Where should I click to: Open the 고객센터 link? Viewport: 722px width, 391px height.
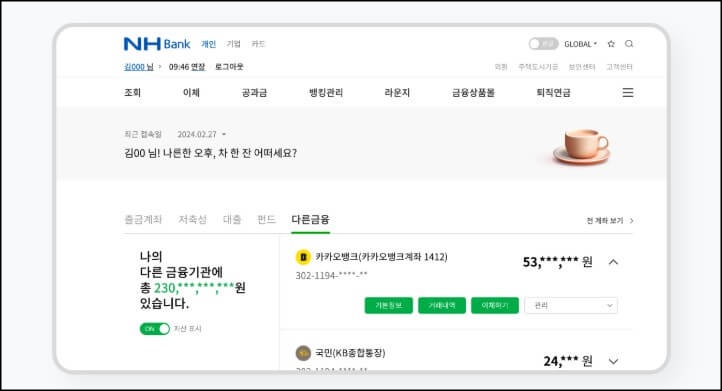pos(619,67)
